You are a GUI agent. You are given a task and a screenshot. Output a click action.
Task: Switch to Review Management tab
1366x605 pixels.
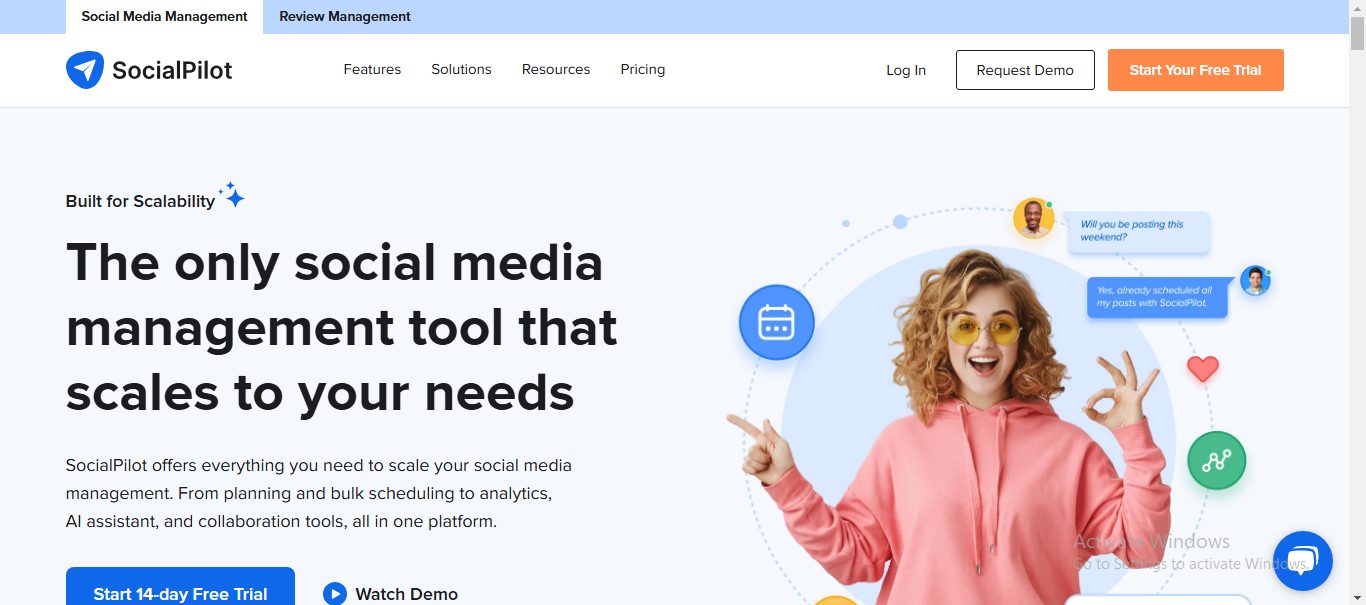pos(345,17)
